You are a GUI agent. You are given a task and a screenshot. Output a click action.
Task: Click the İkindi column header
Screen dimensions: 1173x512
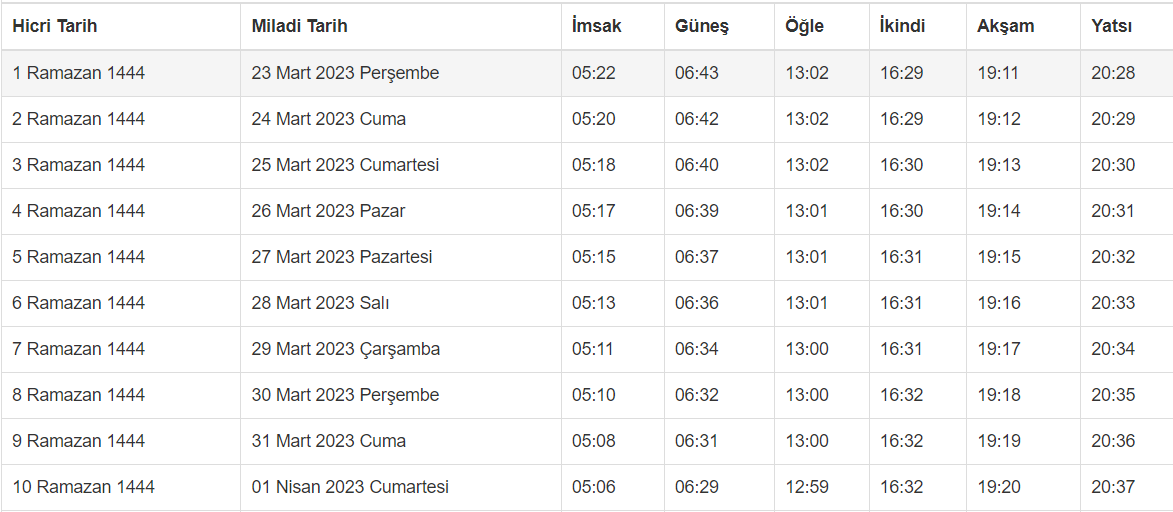click(902, 27)
